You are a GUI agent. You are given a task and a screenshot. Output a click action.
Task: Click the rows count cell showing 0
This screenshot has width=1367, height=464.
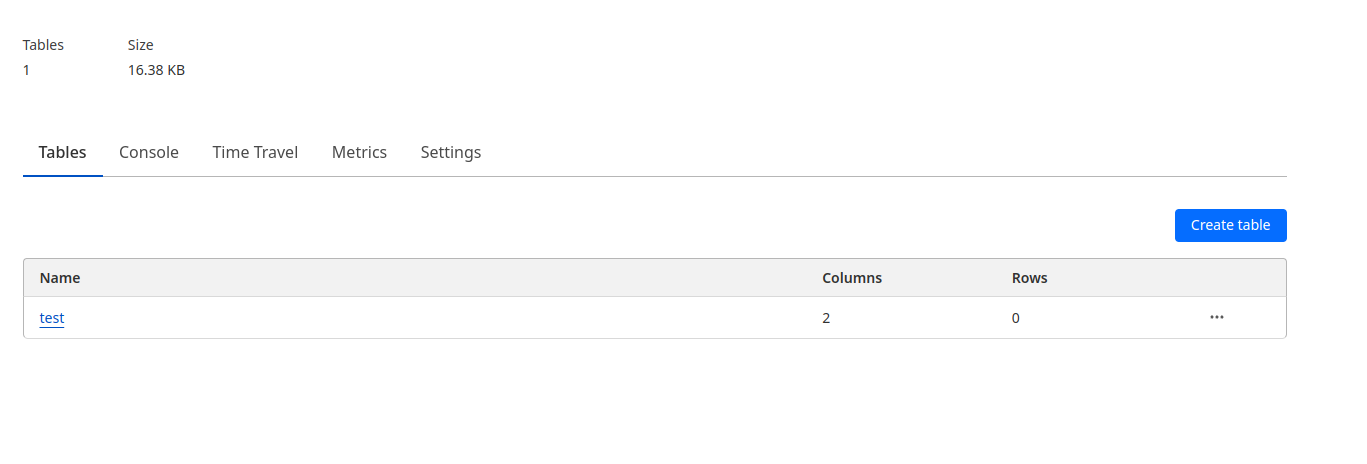[1016, 318]
